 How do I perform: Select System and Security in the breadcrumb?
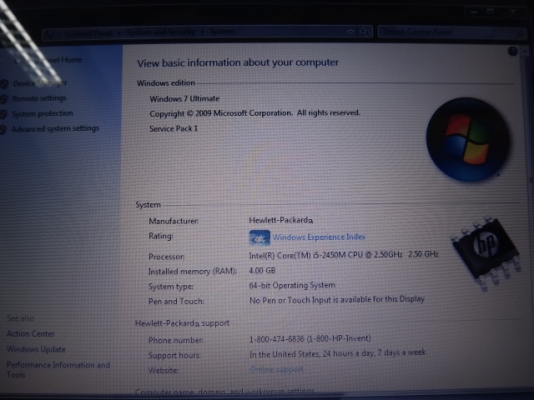[x=161, y=32]
